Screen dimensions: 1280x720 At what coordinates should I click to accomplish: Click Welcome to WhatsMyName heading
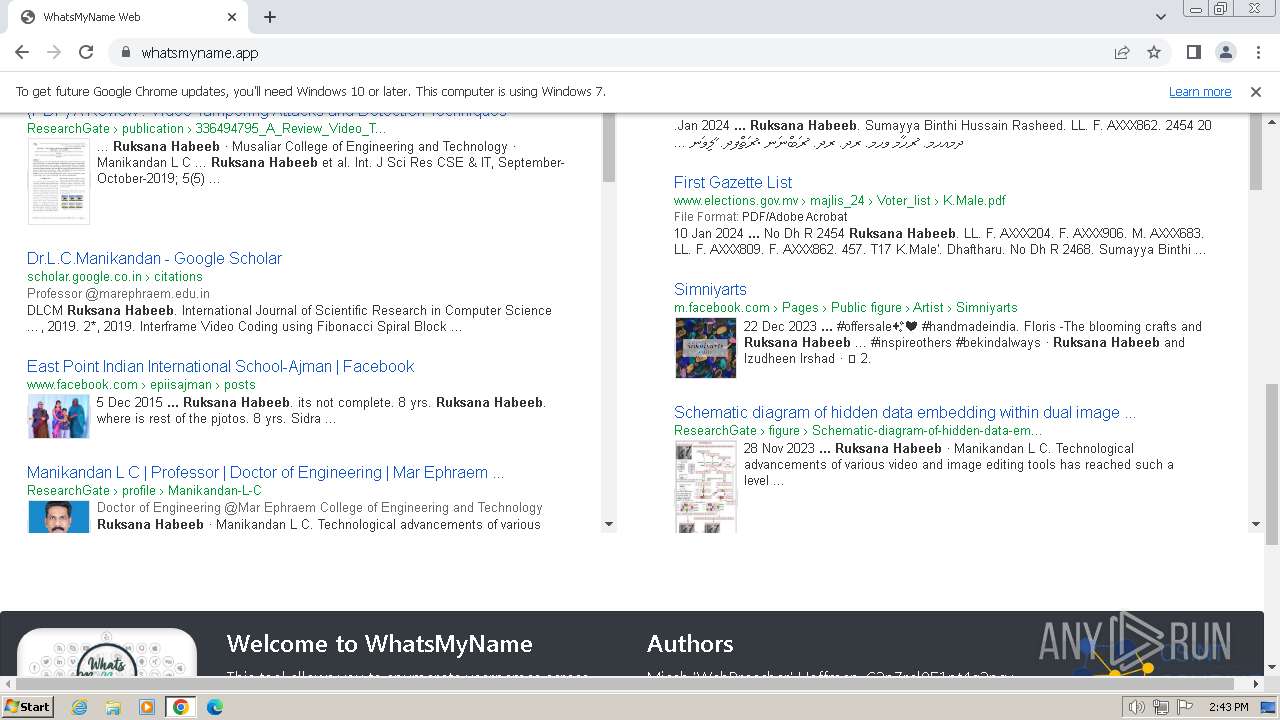[x=380, y=644]
